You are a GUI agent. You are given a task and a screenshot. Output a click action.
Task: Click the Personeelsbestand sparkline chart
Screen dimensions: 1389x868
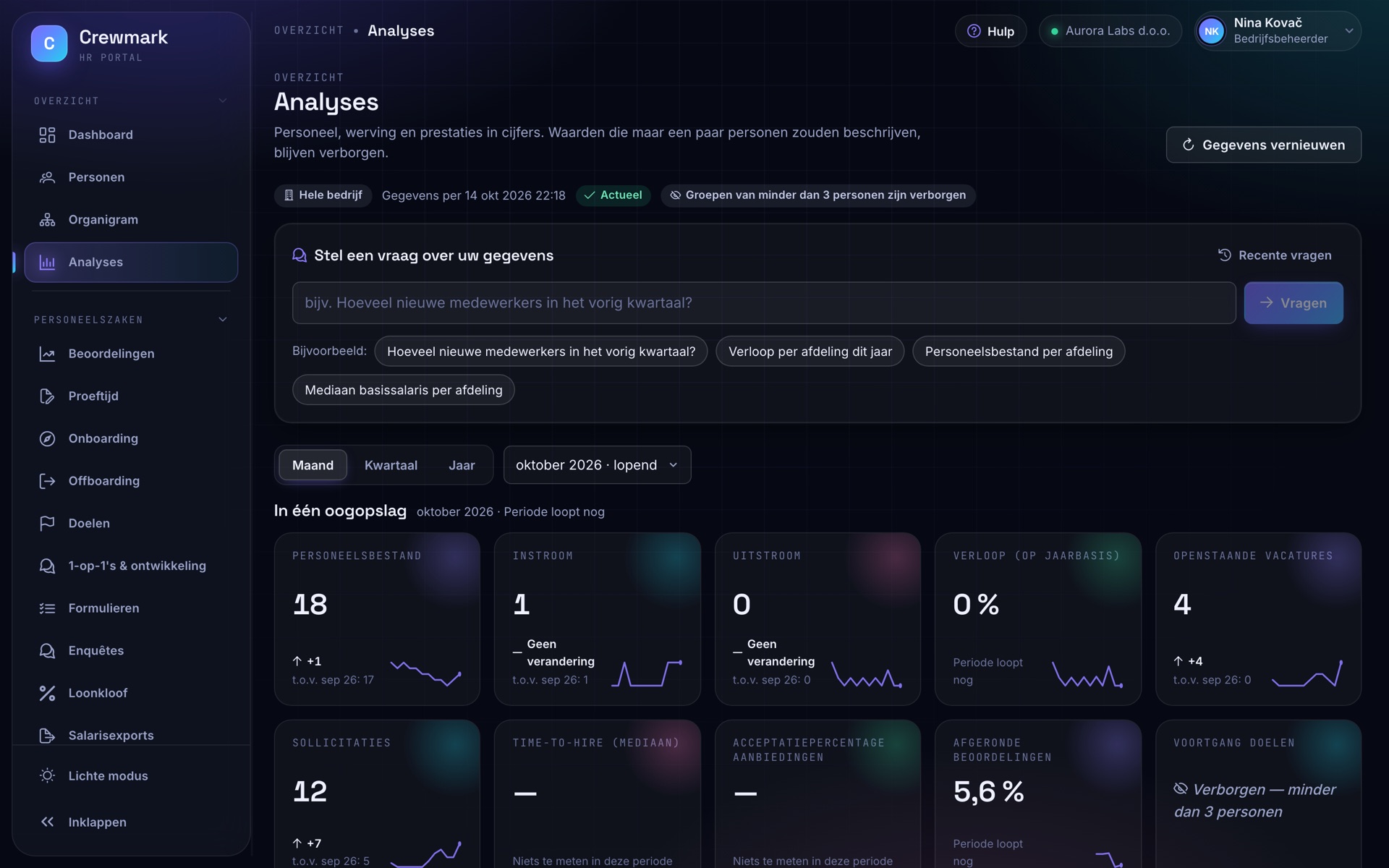tap(425, 672)
